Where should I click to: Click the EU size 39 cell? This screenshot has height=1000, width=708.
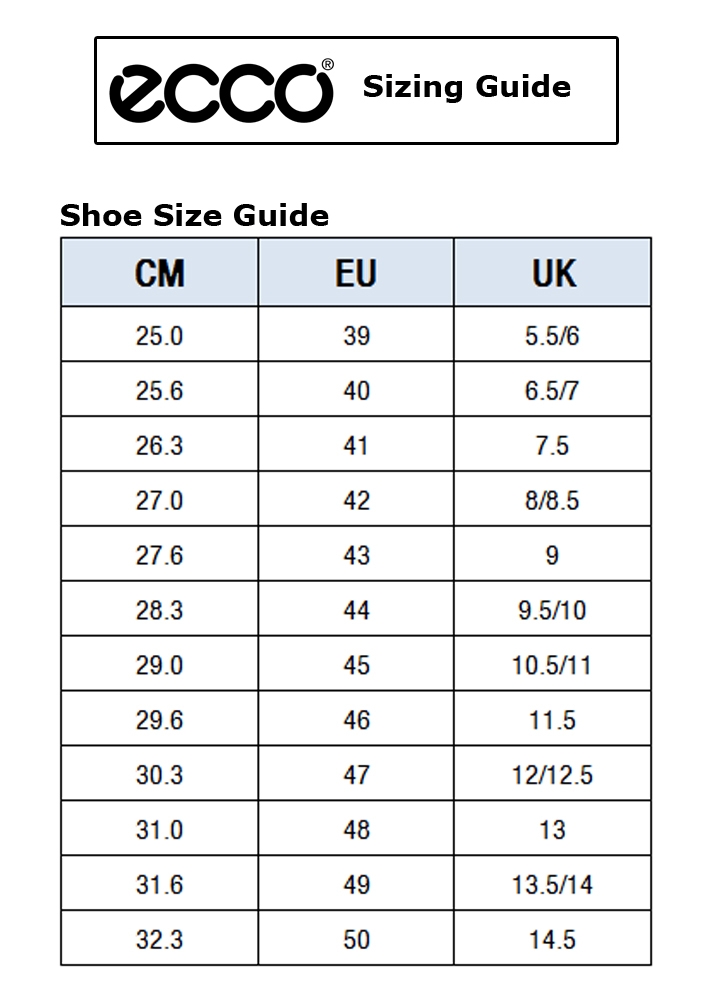[x=356, y=335]
